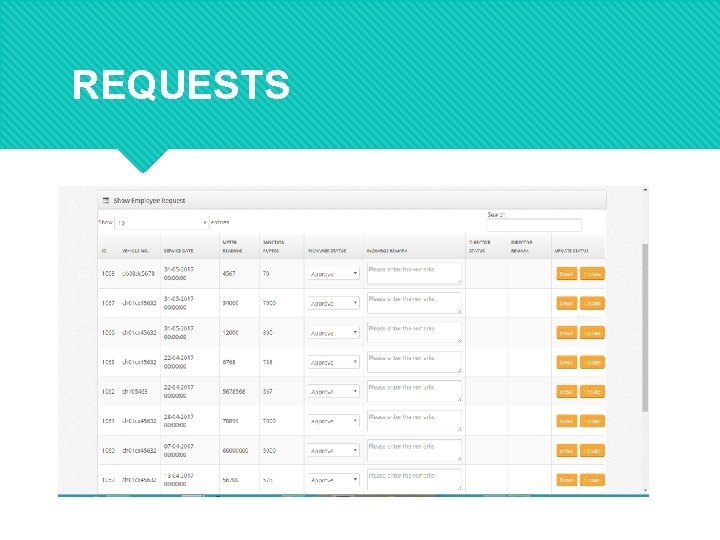Click Update button in the 60000000 meter reading row
The width and height of the screenshot is (720, 540).
pos(592,450)
